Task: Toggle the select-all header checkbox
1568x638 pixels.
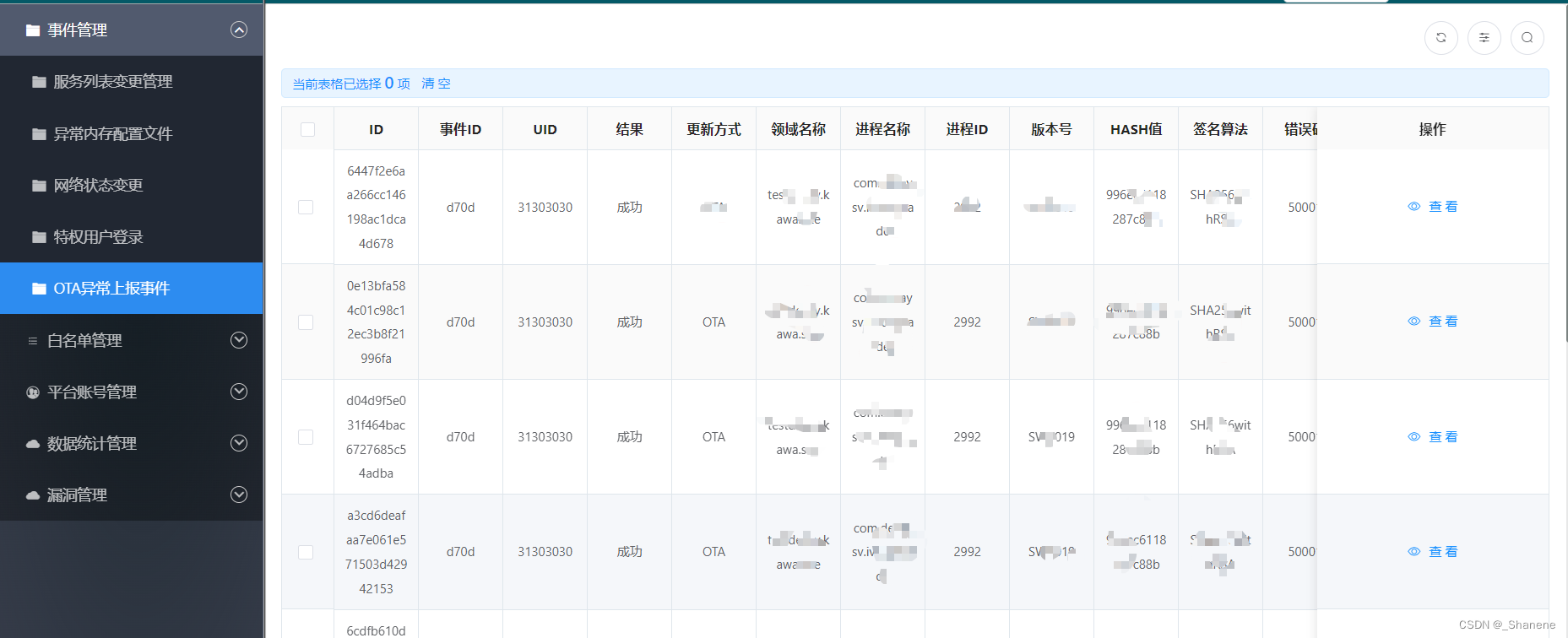Action: [x=307, y=129]
